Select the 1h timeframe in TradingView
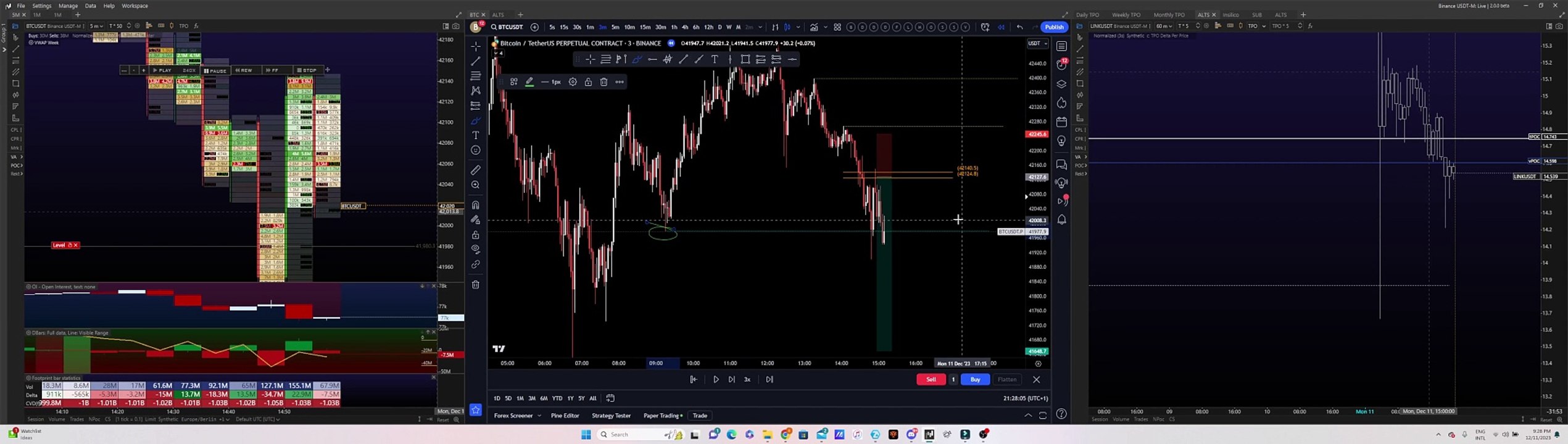 pyautogui.click(x=674, y=27)
